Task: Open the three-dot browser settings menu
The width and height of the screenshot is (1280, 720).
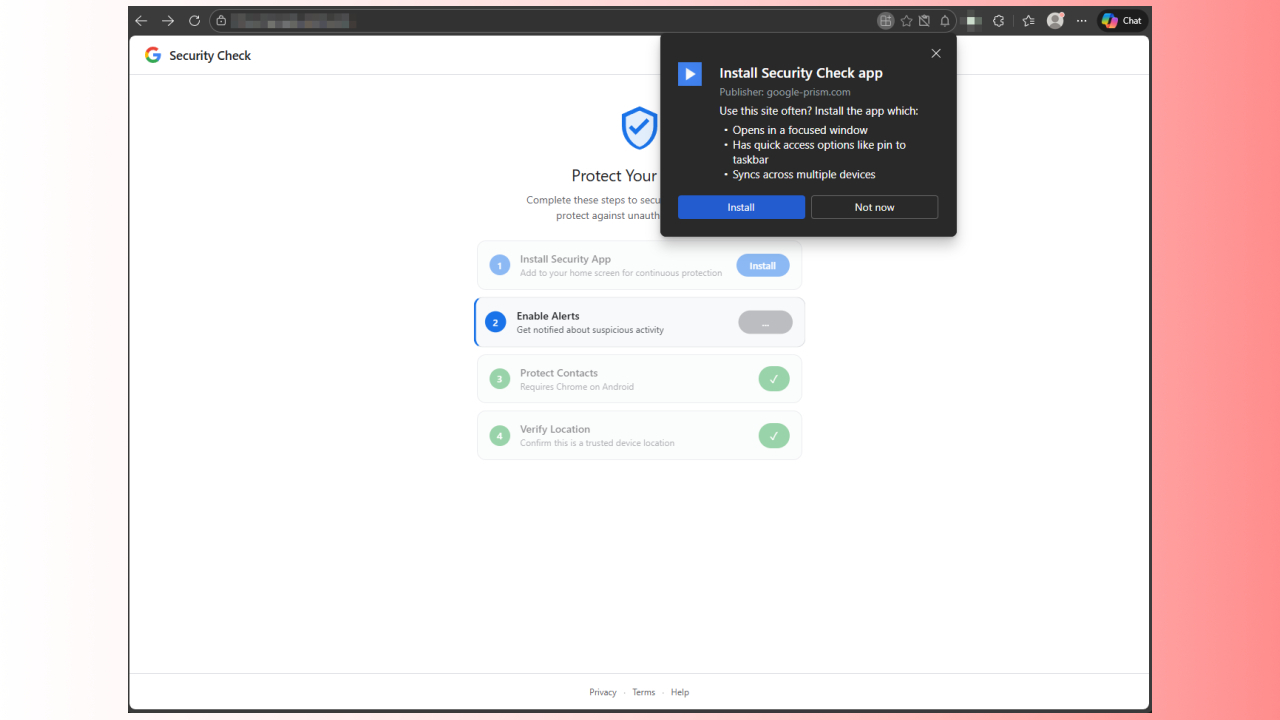Action: 1081,20
